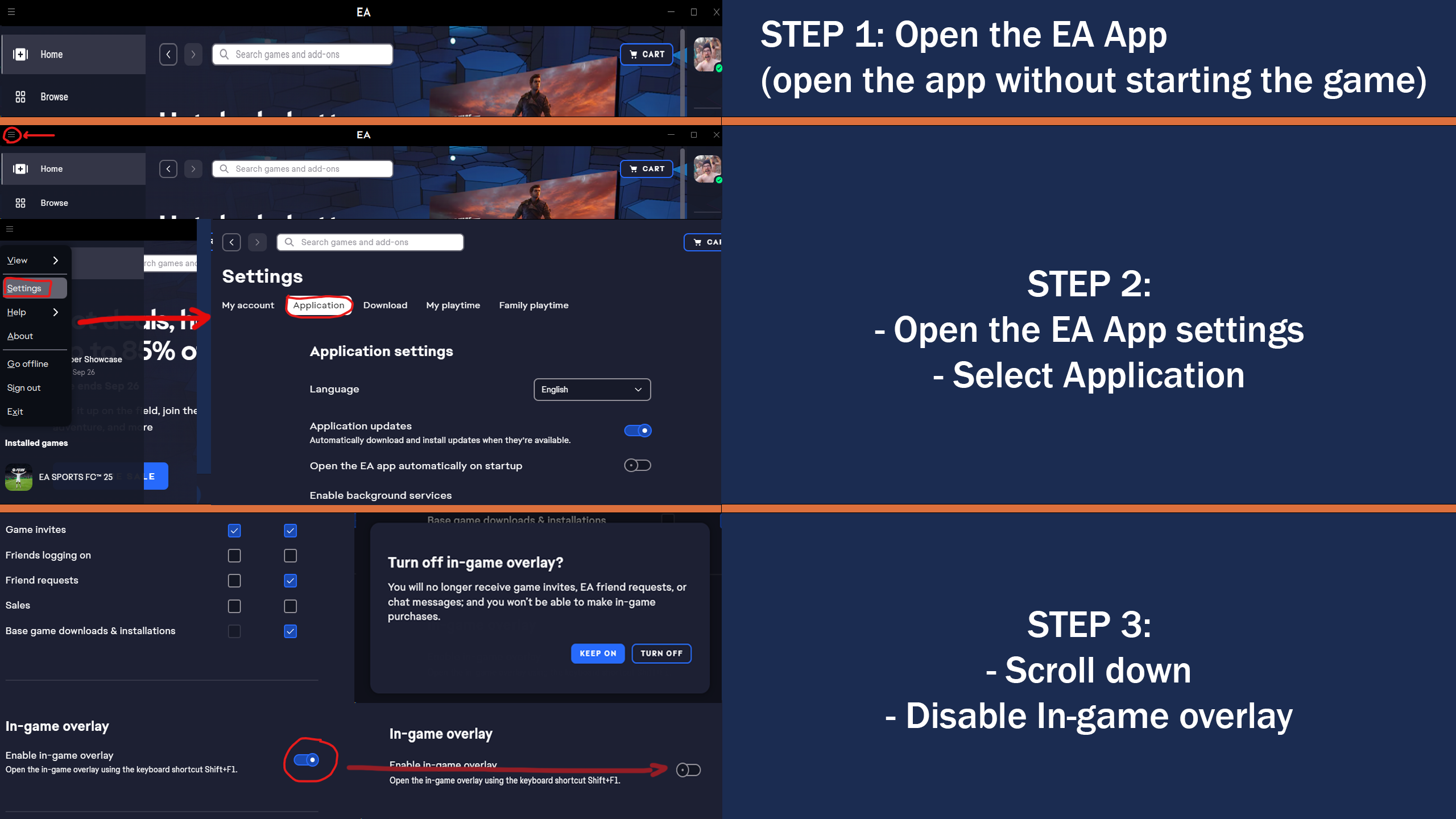Enable Open EA app automatically on startup

tap(638, 465)
